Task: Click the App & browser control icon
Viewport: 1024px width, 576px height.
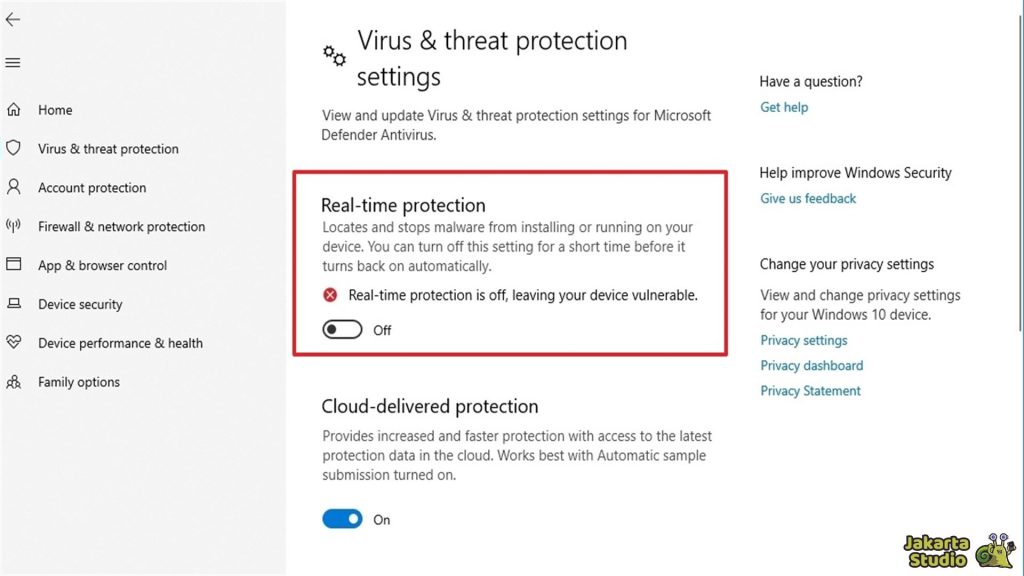Action: click(15, 265)
